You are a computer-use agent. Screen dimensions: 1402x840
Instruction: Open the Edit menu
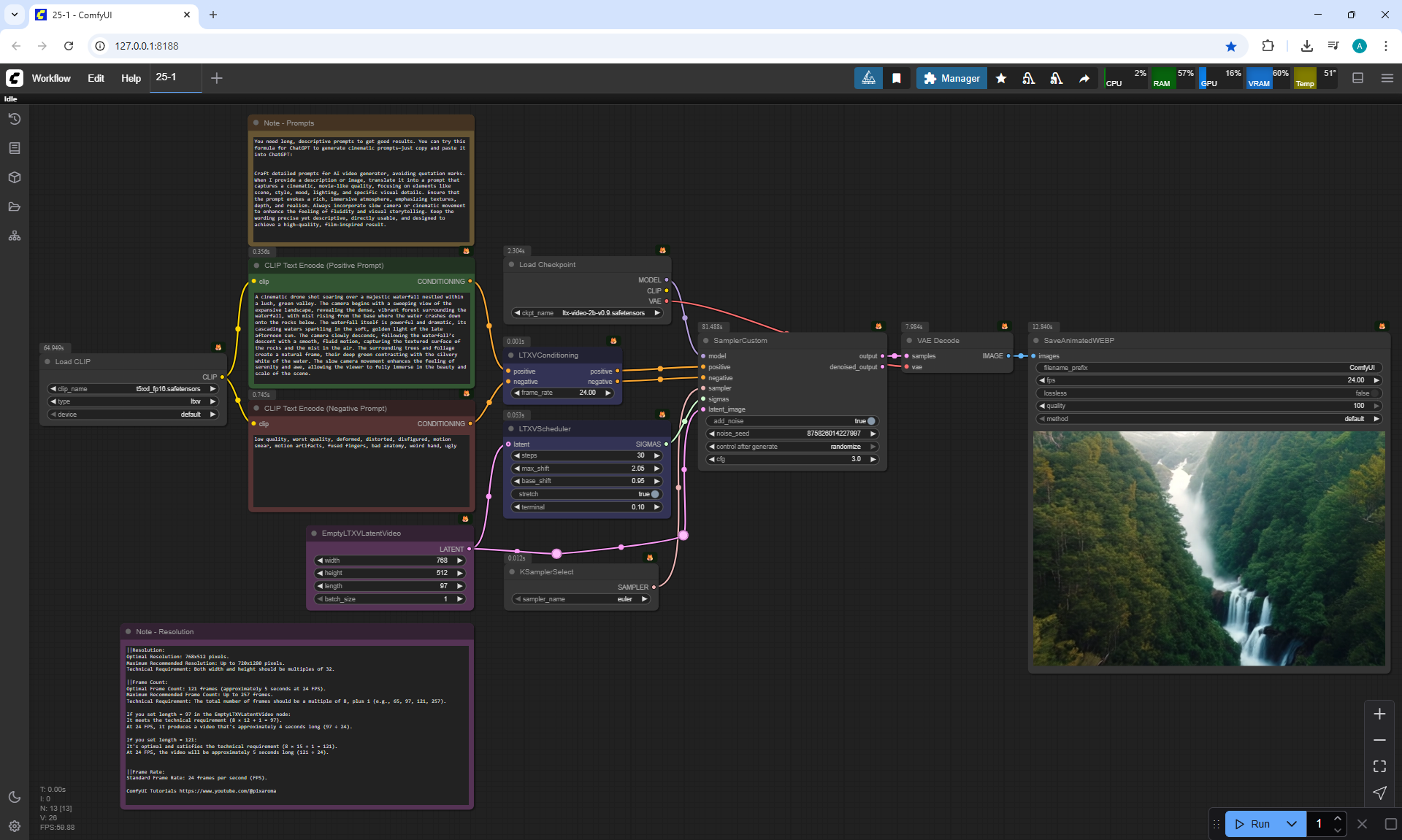(96, 78)
